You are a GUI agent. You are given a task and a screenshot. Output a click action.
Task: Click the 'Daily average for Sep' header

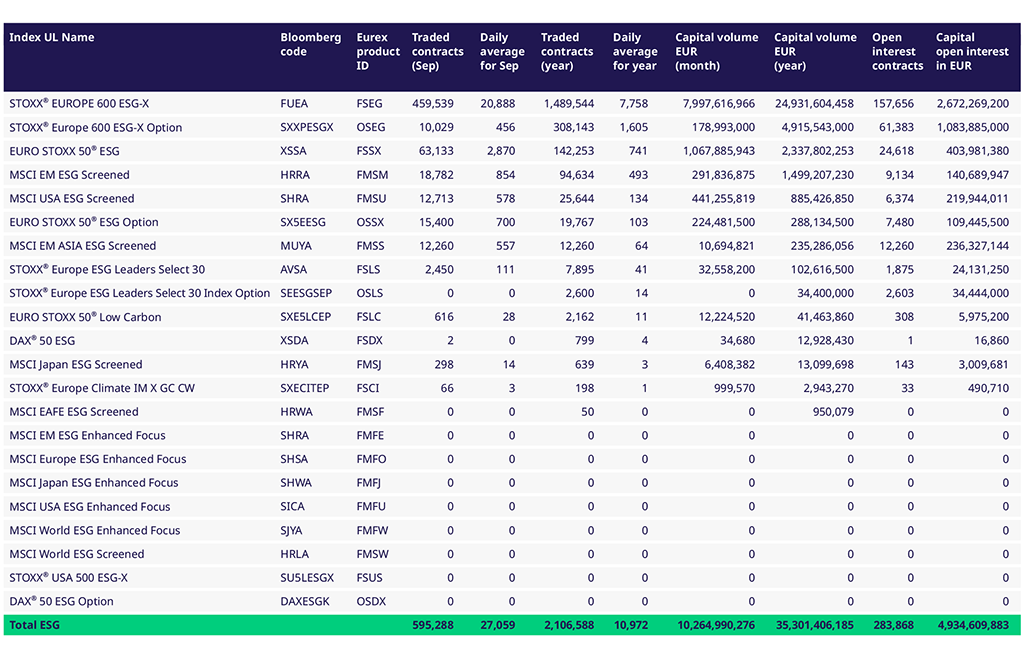[502, 52]
